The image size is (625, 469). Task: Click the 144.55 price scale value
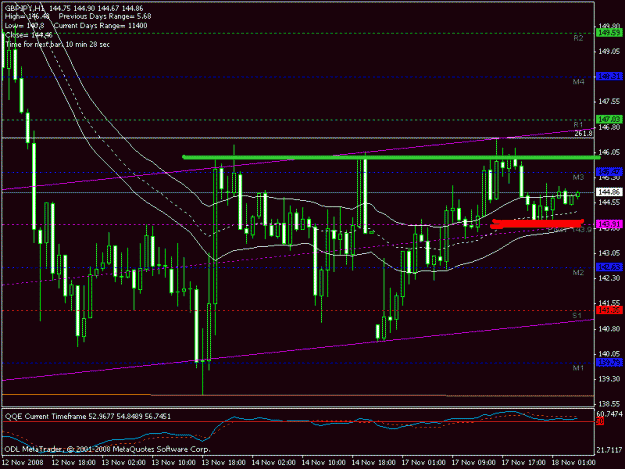click(609, 202)
